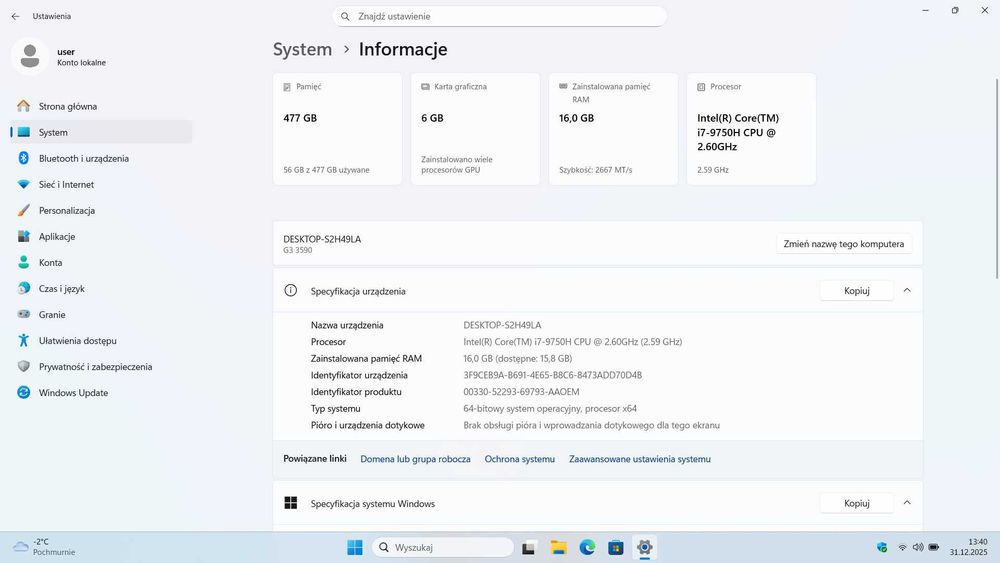Screen dimensions: 1000x563
Task: Open Zaawansowane ustawienia systemu link
Action: (640, 459)
